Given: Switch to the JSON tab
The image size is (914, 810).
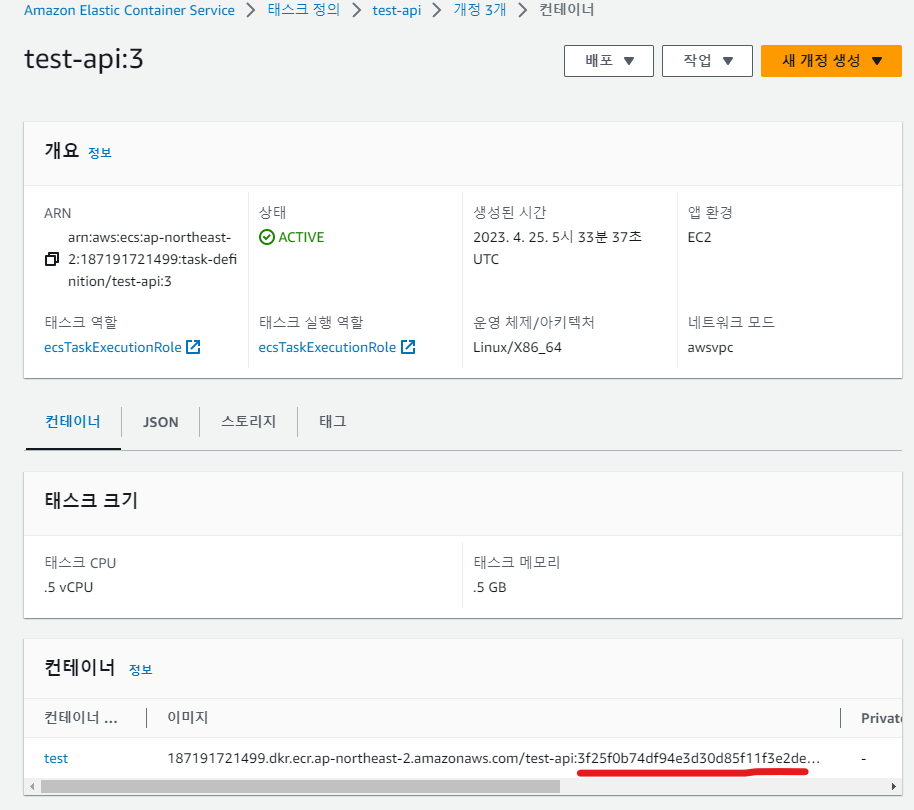Looking at the screenshot, I should coord(160,422).
